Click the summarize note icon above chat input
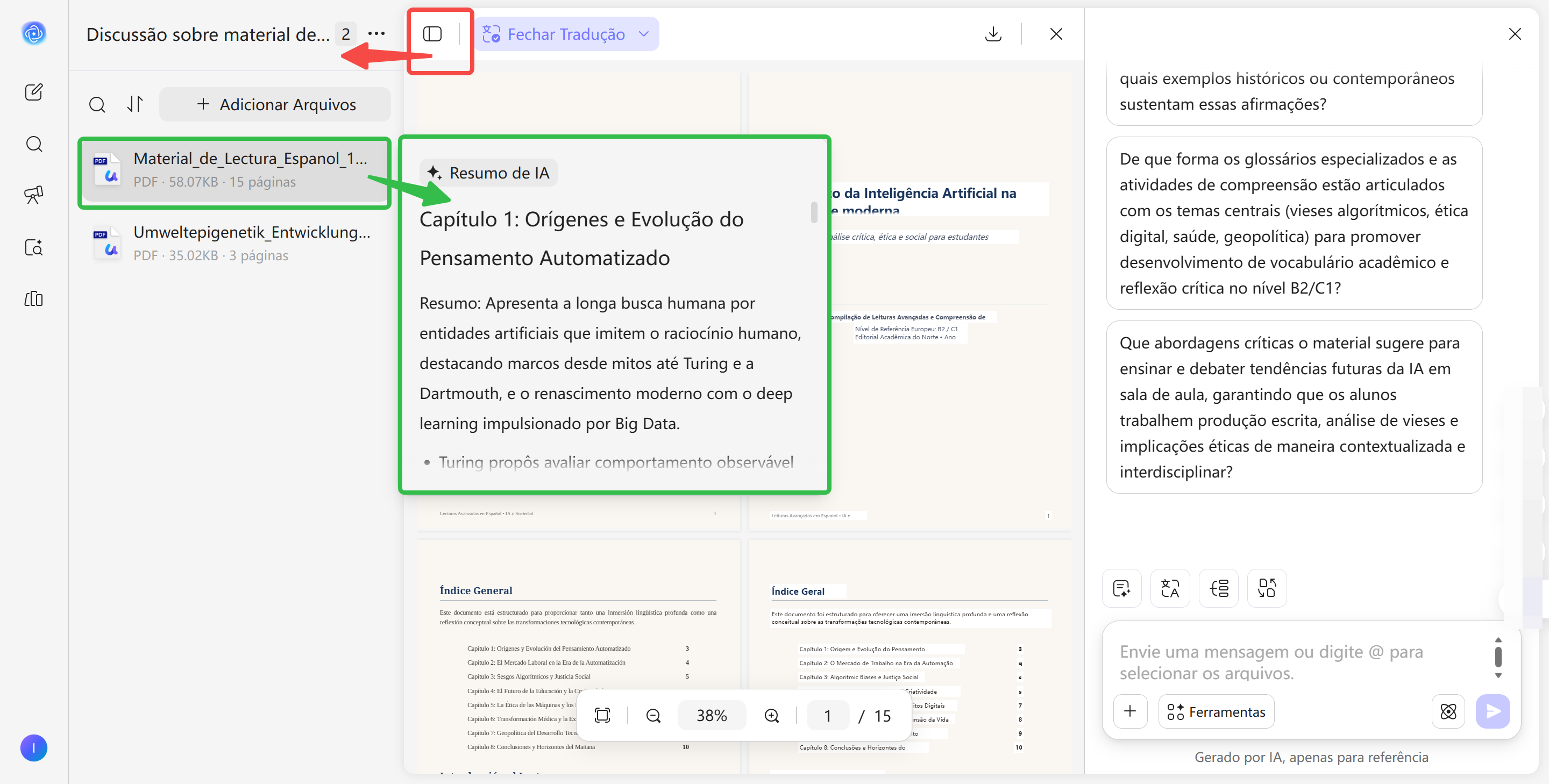This screenshot has height=784, width=1549. point(1121,588)
